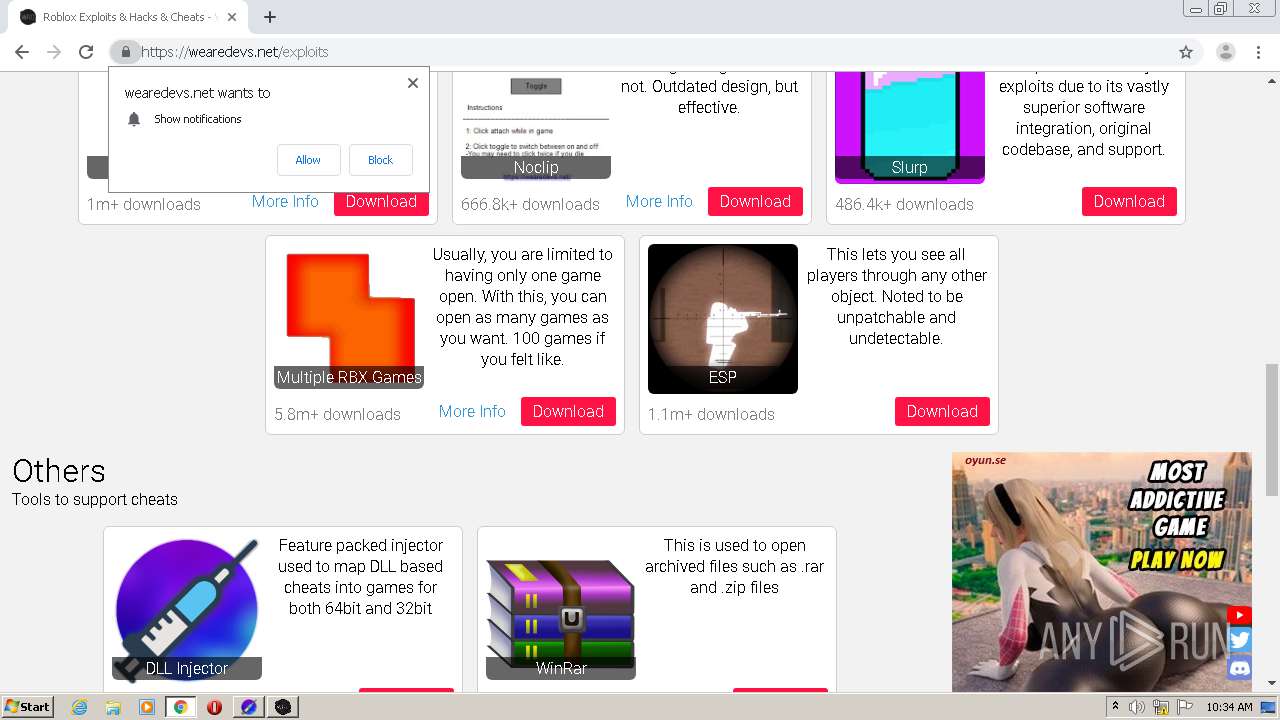Click the '666.8k+ downloads' count text
Screen dimensions: 1280x720
click(x=530, y=204)
